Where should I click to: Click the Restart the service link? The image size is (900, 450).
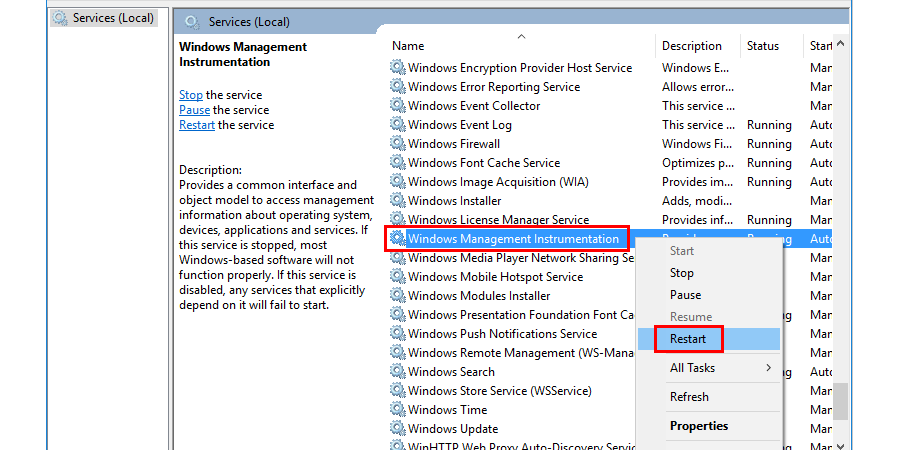click(197, 125)
